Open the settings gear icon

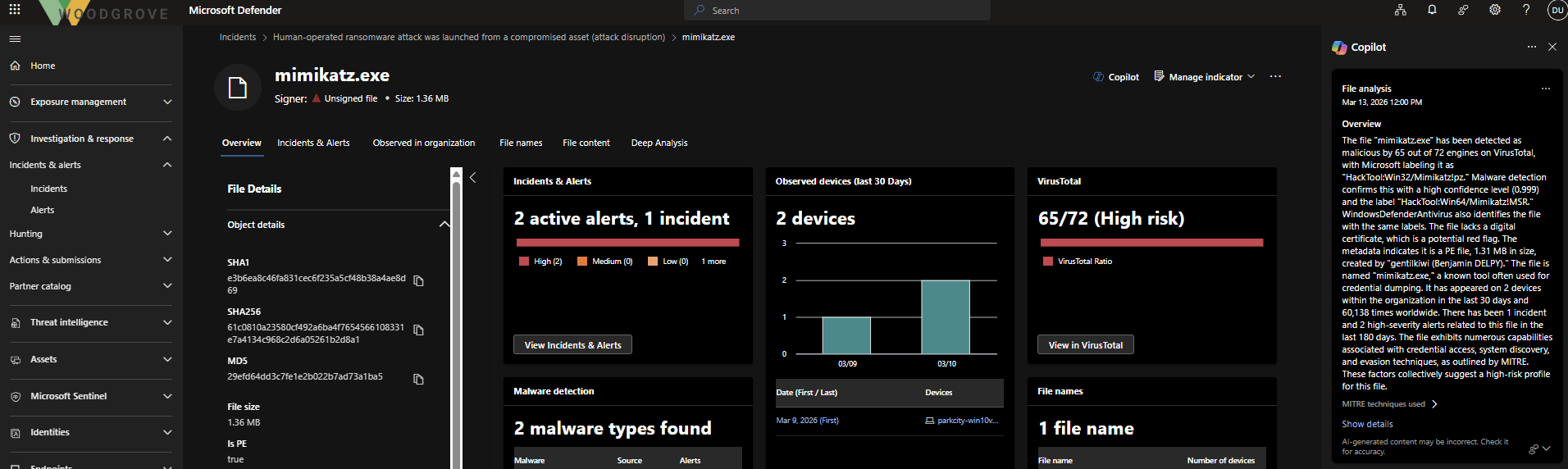(1495, 10)
